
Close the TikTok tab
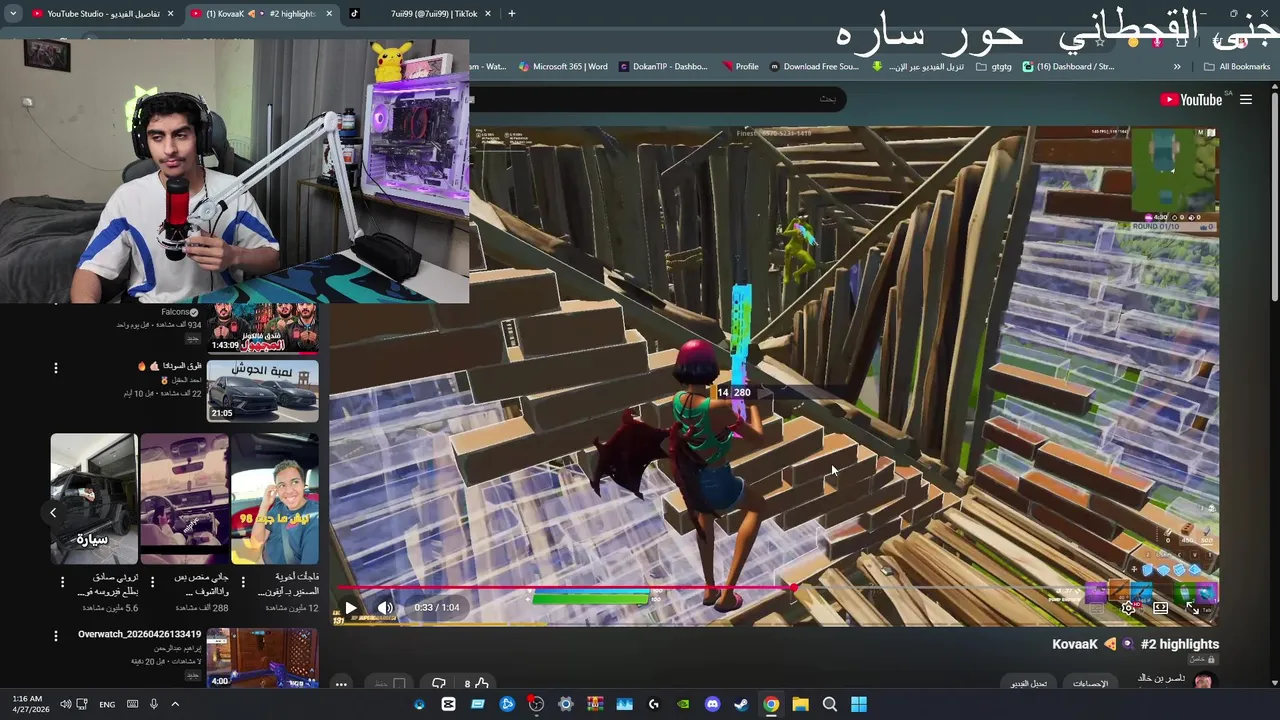click(x=488, y=14)
